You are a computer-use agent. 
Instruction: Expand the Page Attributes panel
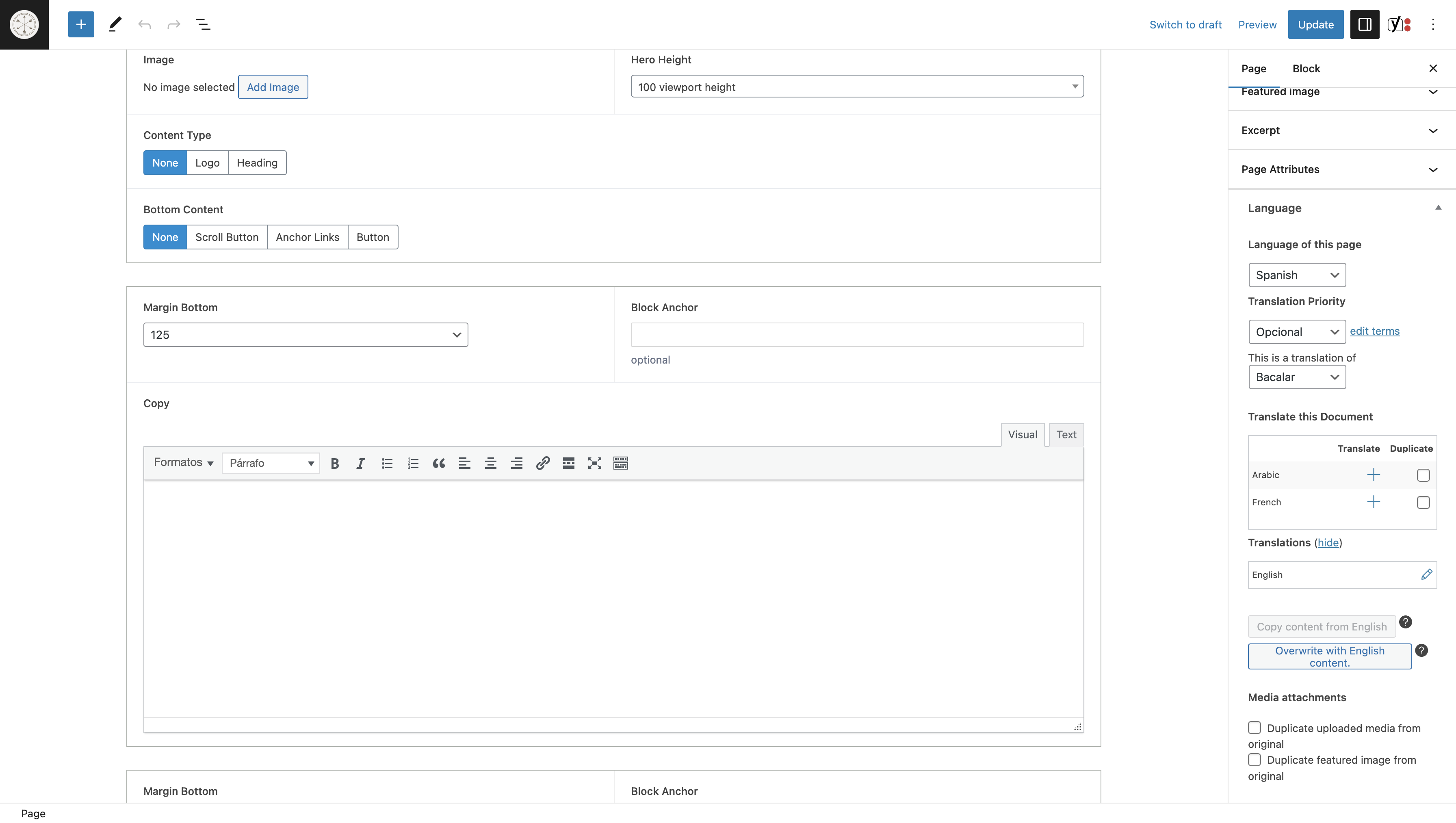coord(1341,169)
